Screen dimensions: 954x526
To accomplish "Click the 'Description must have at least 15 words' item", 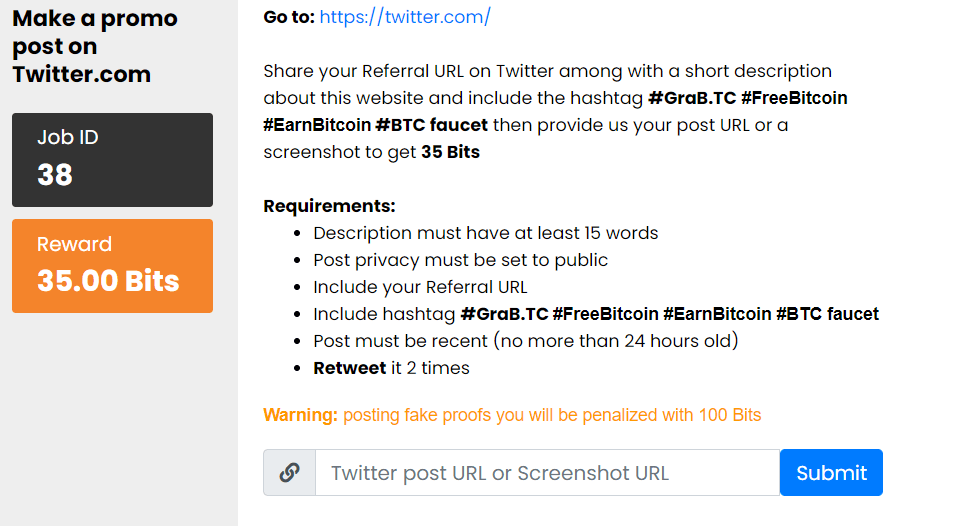I will (486, 233).
